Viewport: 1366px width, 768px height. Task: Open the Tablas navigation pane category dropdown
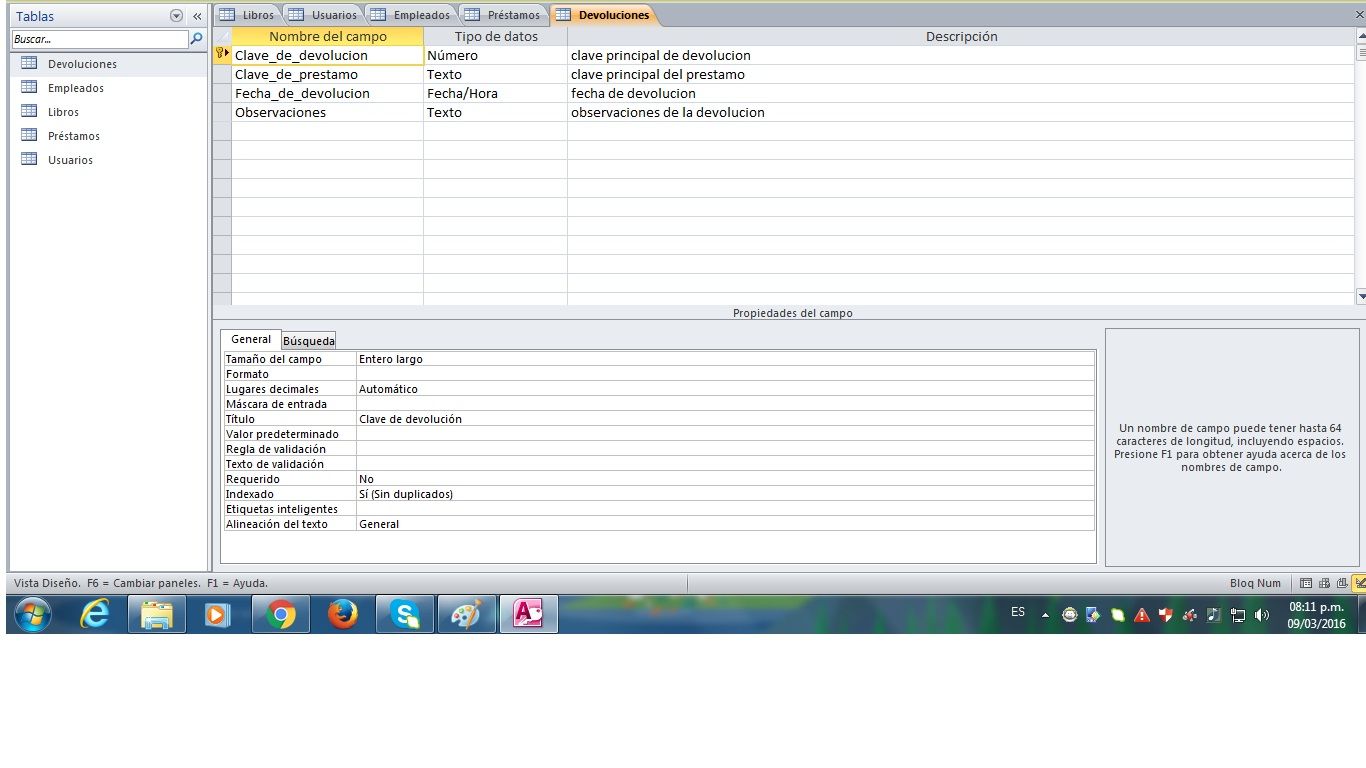[177, 16]
